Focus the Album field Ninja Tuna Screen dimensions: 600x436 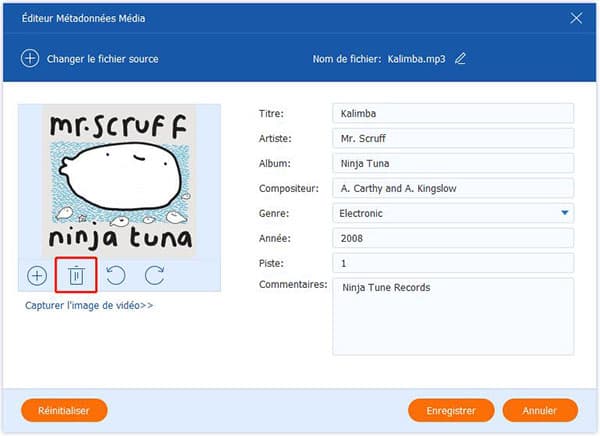click(453, 163)
